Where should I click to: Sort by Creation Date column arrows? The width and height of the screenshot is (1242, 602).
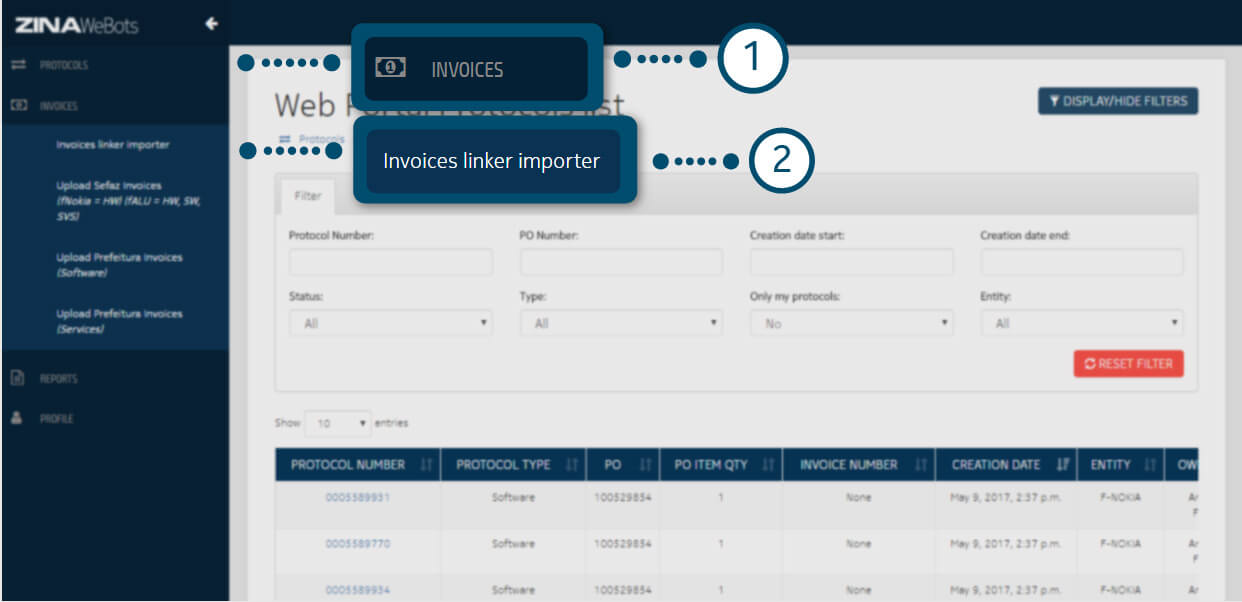1062,465
